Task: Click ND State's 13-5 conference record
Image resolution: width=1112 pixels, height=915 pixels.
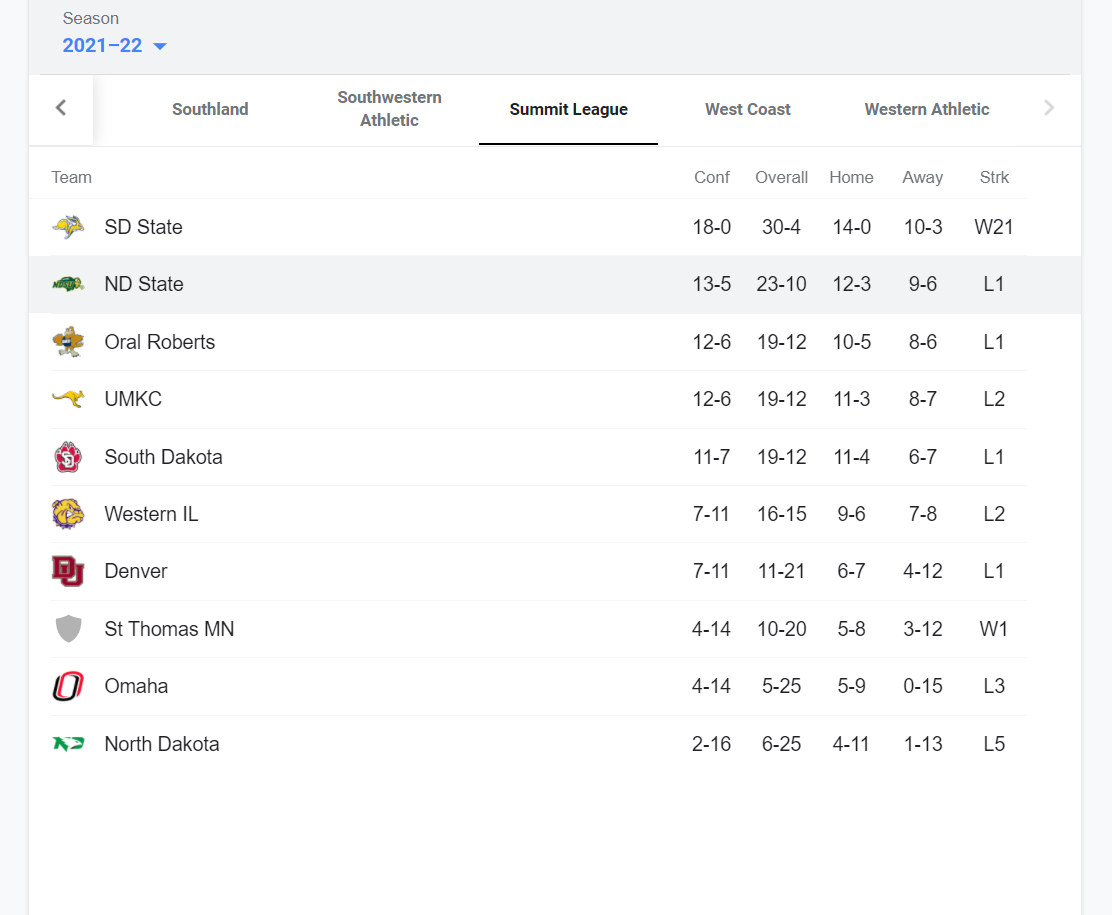Action: tap(711, 284)
